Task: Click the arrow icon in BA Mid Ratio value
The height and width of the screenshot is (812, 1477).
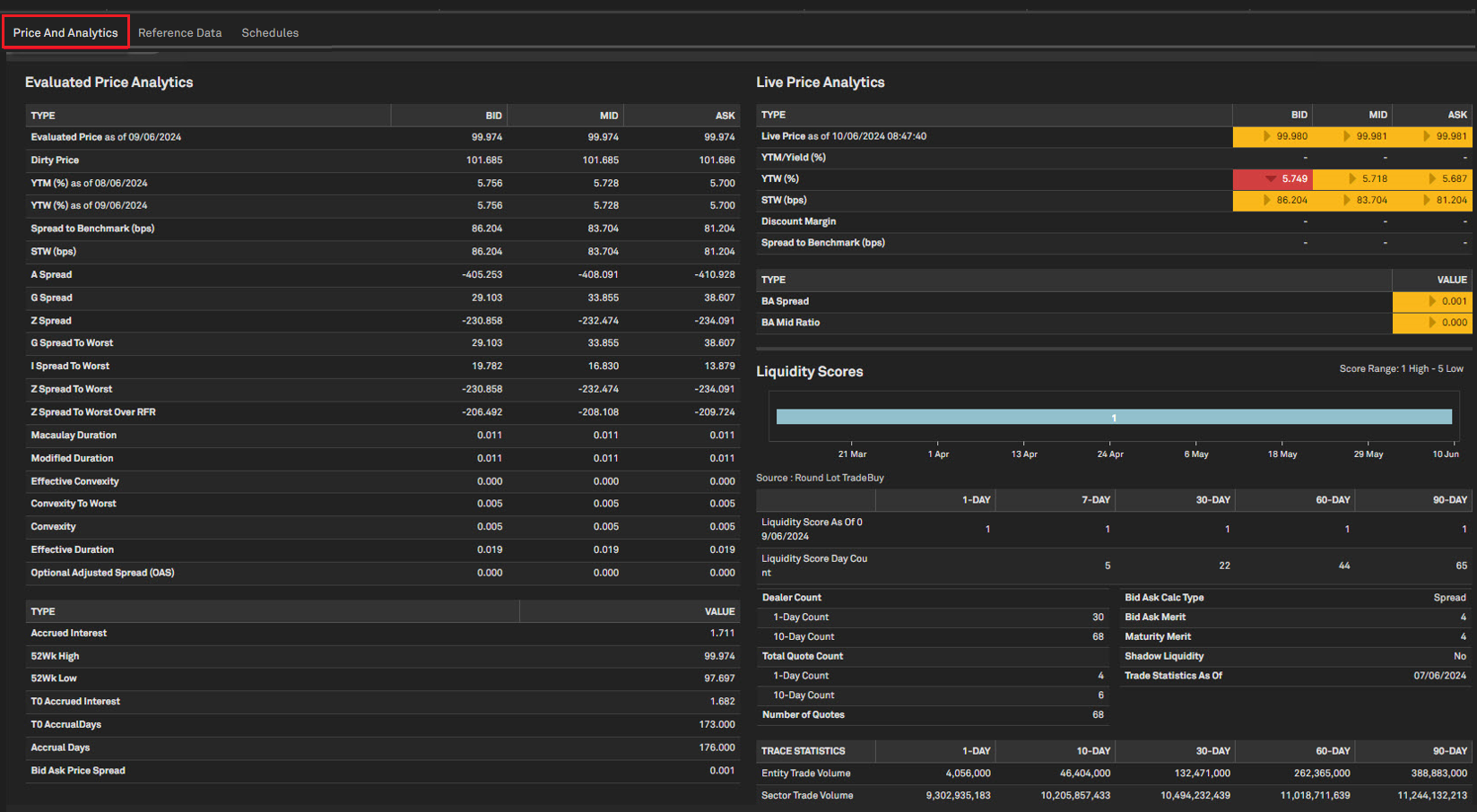Action: click(x=1431, y=323)
